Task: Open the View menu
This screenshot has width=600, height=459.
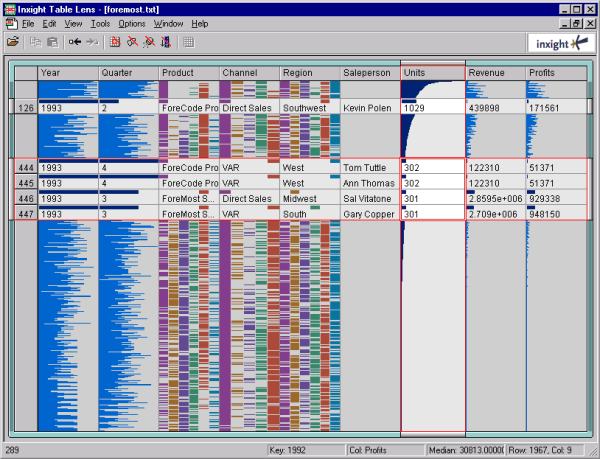Action: [x=73, y=24]
